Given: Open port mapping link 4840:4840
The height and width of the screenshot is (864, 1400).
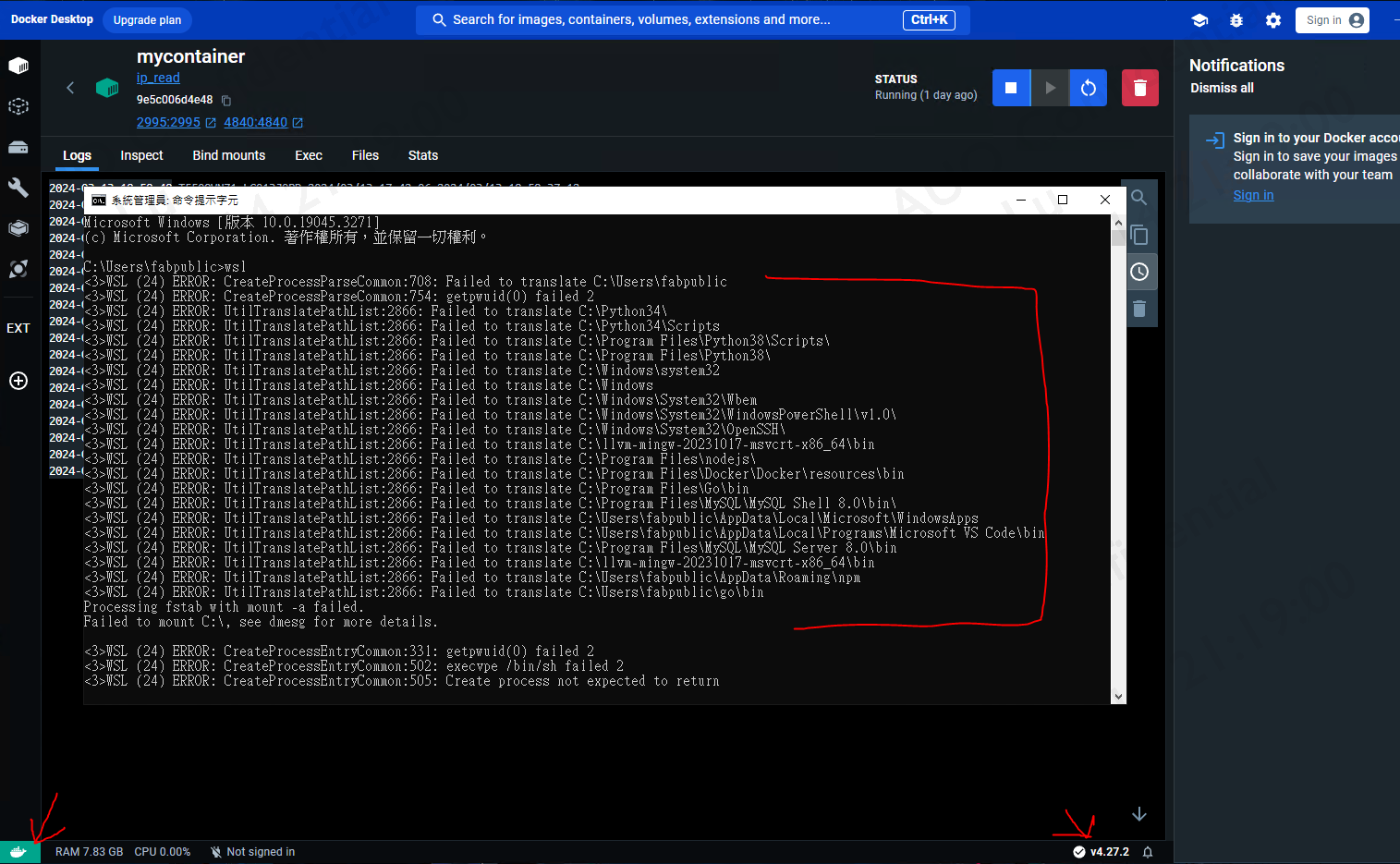Looking at the screenshot, I should [x=256, y=122].
